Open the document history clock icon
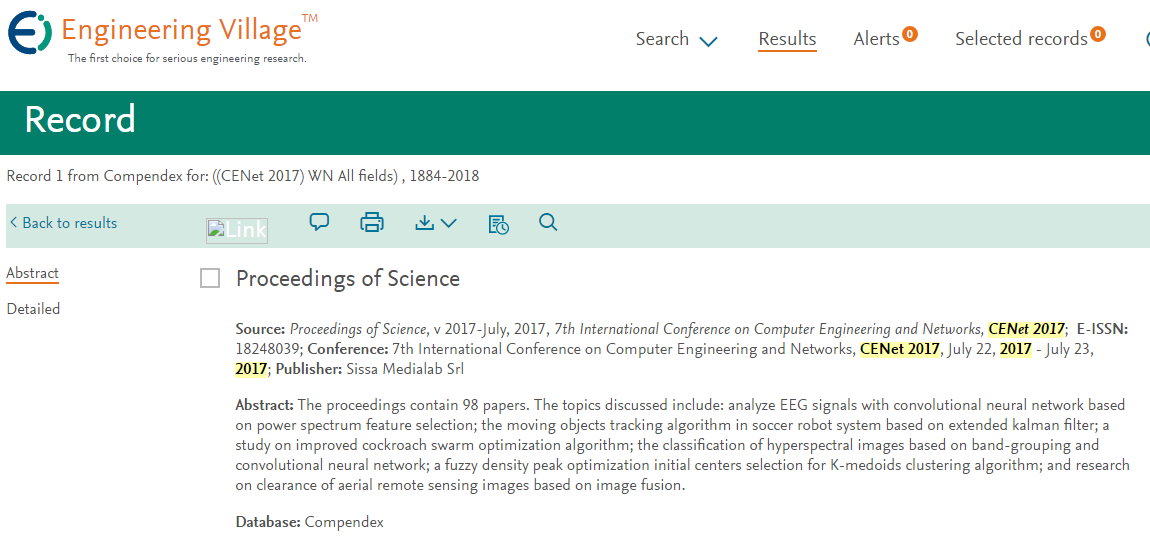Viewport: 1150px width, 546px height. tap(498, 224)
